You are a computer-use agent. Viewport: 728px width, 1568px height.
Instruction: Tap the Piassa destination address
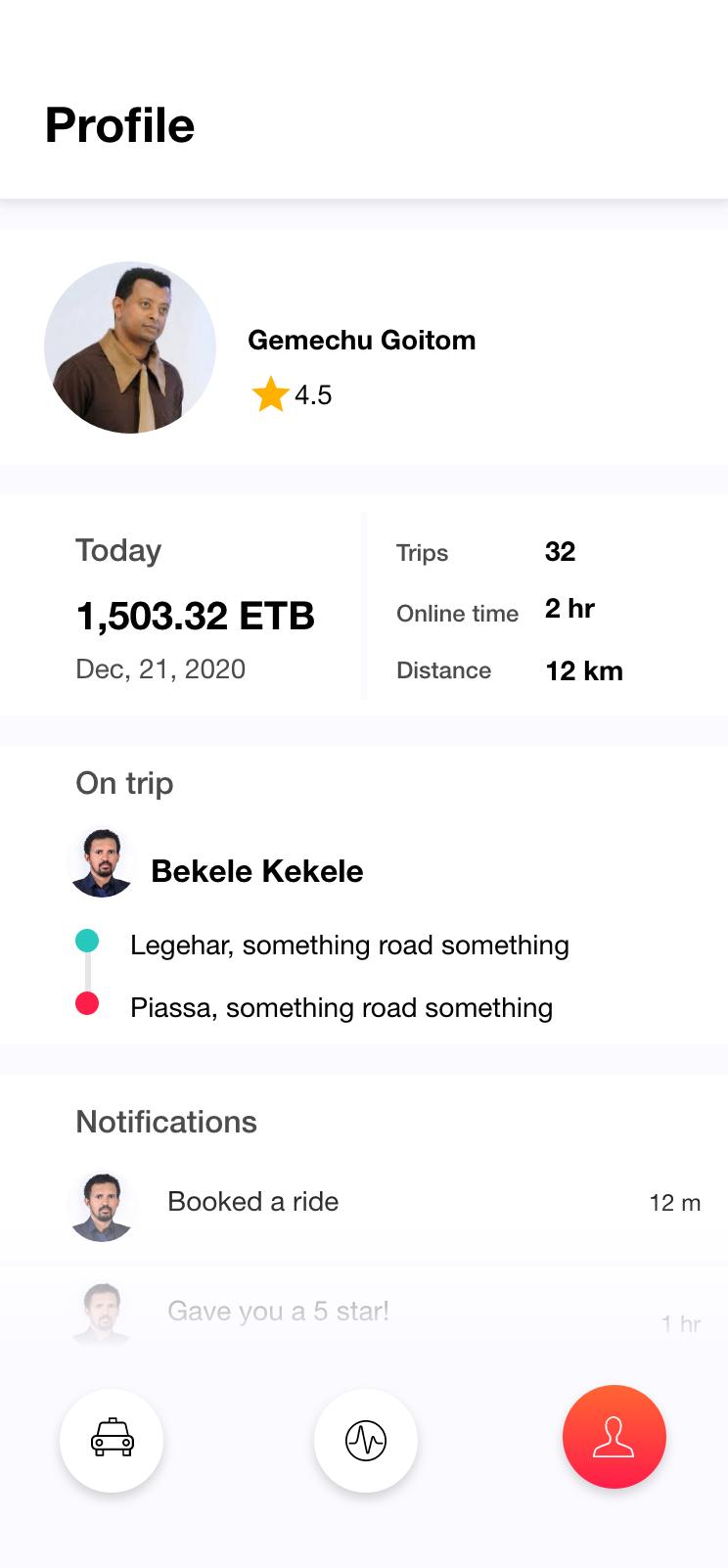click(x=341, y=1008)
